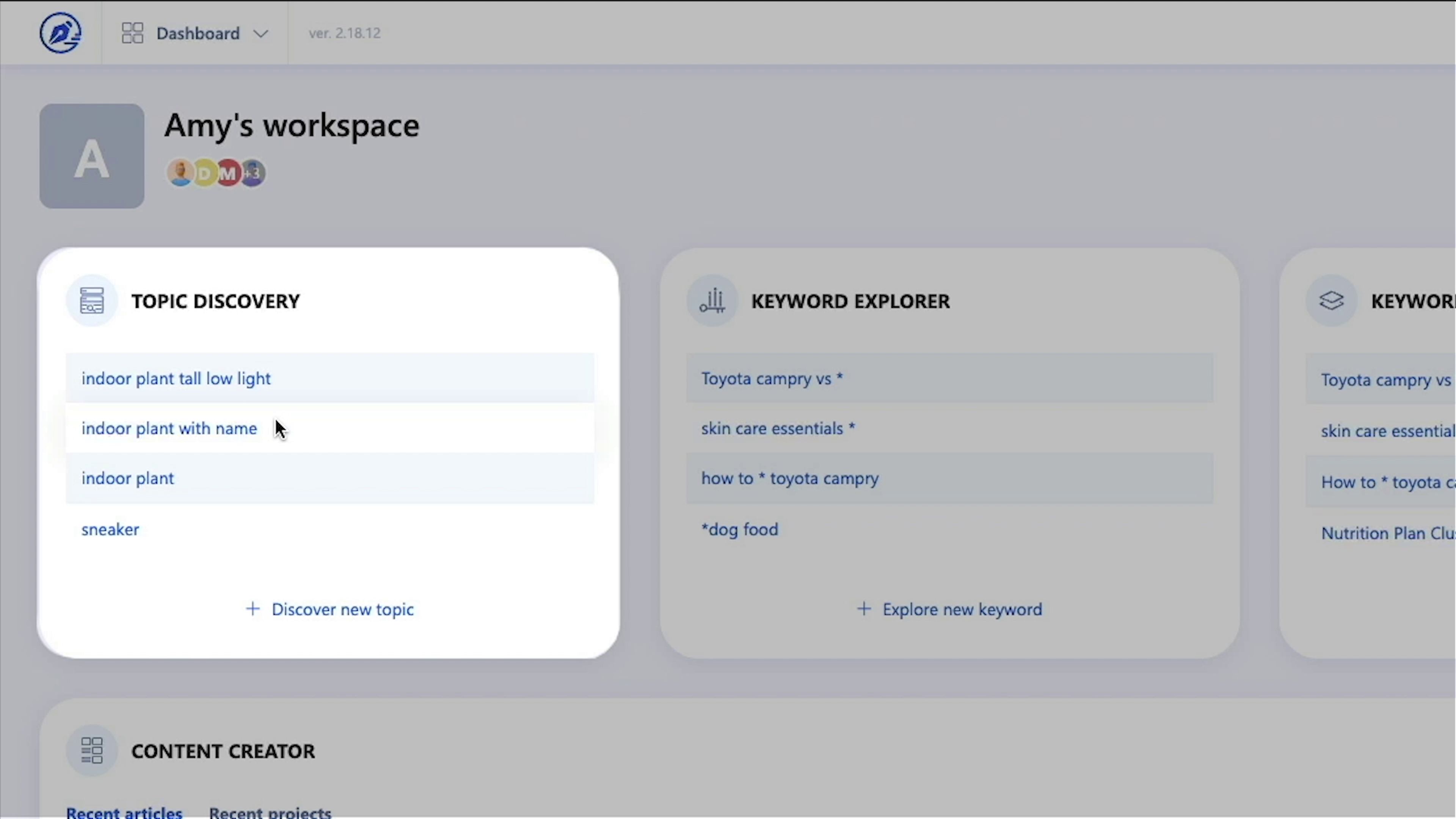Click the layered stack icon on right card
Screen dimensions: 1456x819
coord(1332,300)
